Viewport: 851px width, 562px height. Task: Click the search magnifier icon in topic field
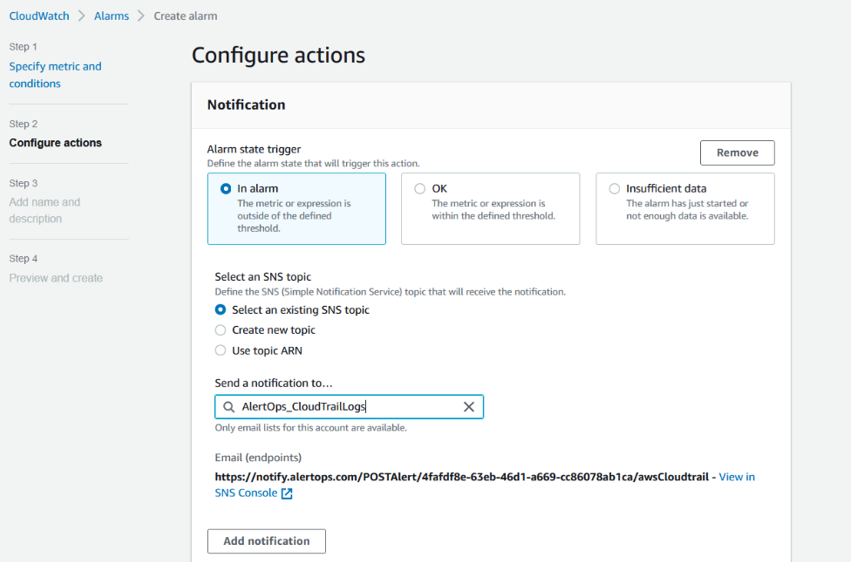coord(228,407)
